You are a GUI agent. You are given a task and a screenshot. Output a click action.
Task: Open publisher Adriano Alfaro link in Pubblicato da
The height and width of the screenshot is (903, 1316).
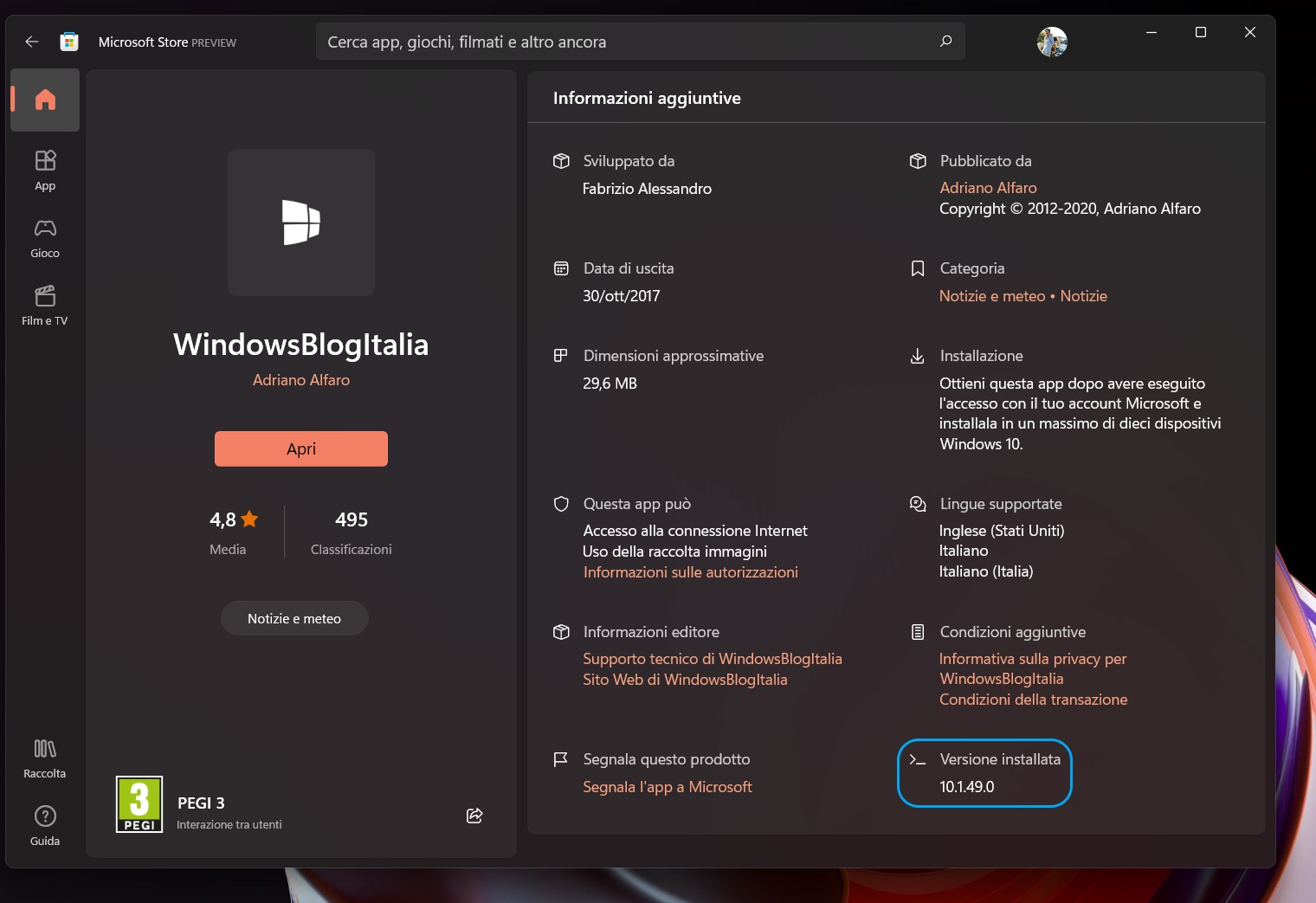(988, 188)
